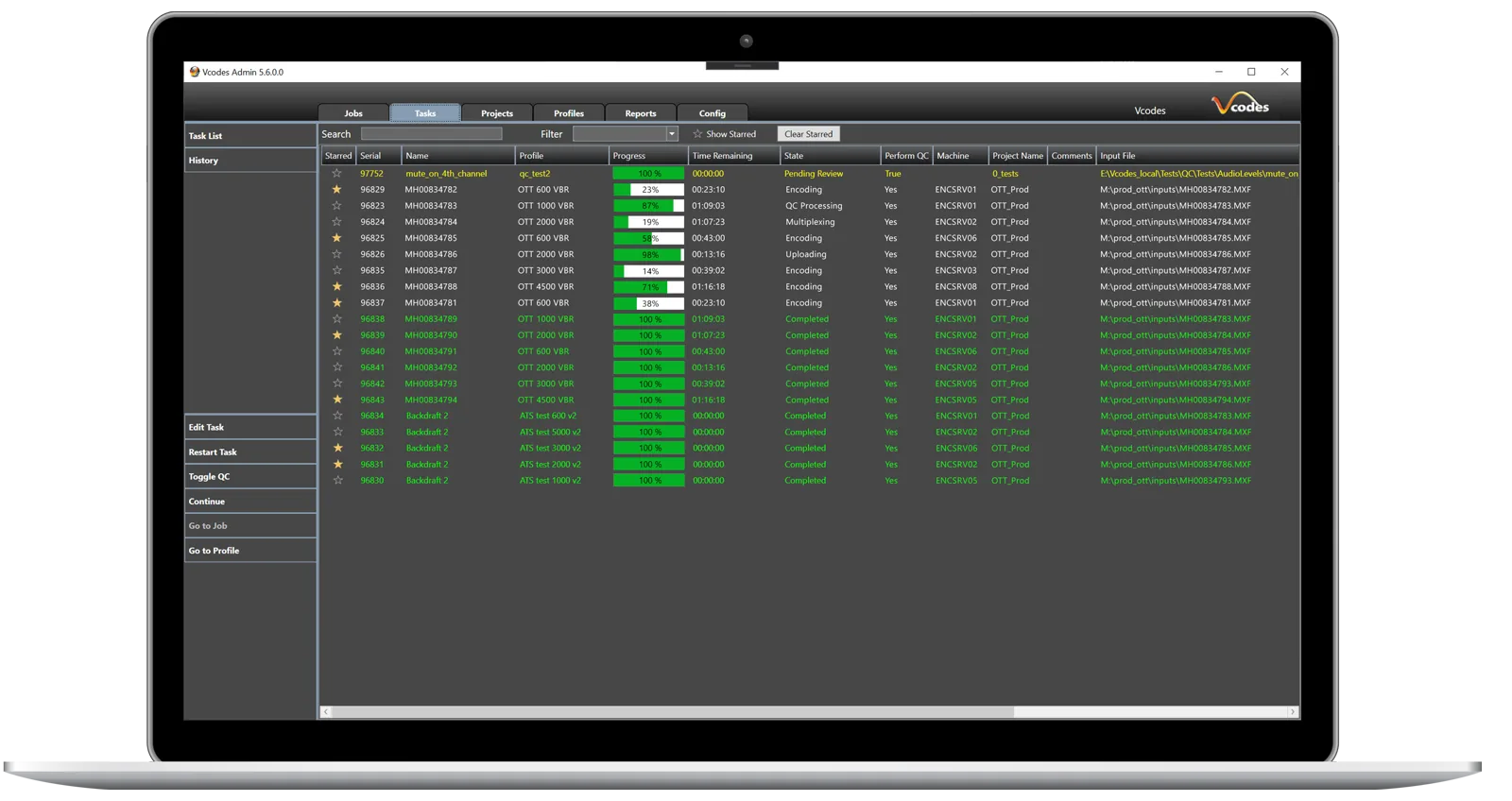Unstar task MH00834788
The height and width of the screenshot is (801, 1512).
pos(336,286)
